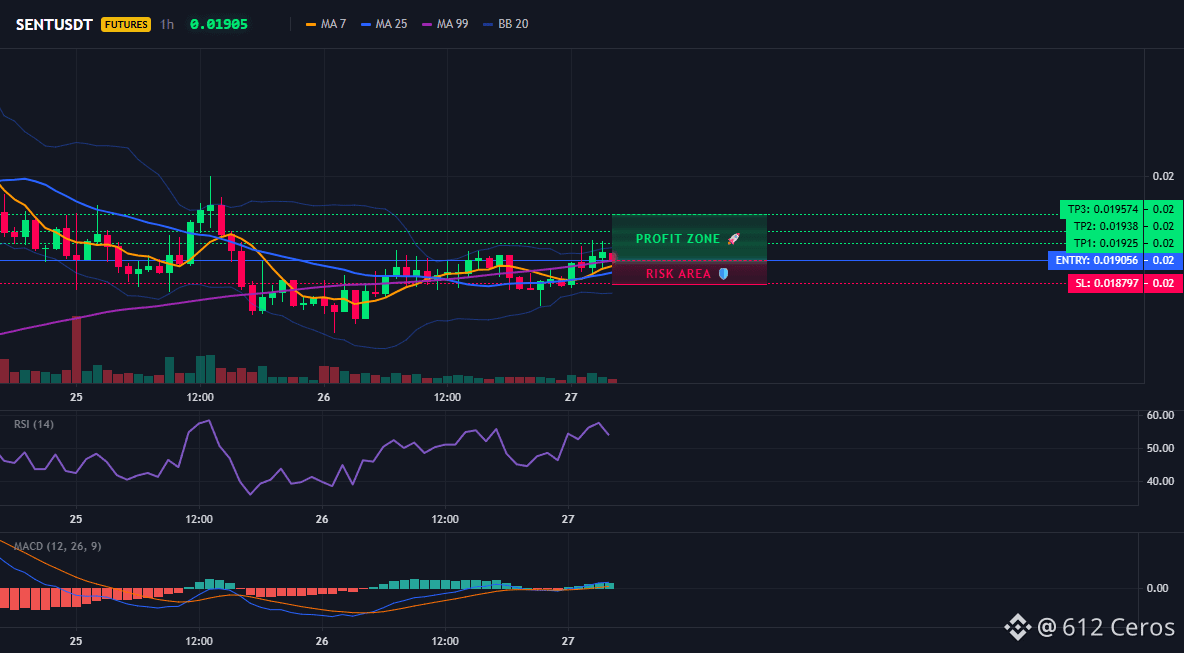Click the FUTURES badge
The height and width of the screenshot is (653, 1184).
pos(126,24)
